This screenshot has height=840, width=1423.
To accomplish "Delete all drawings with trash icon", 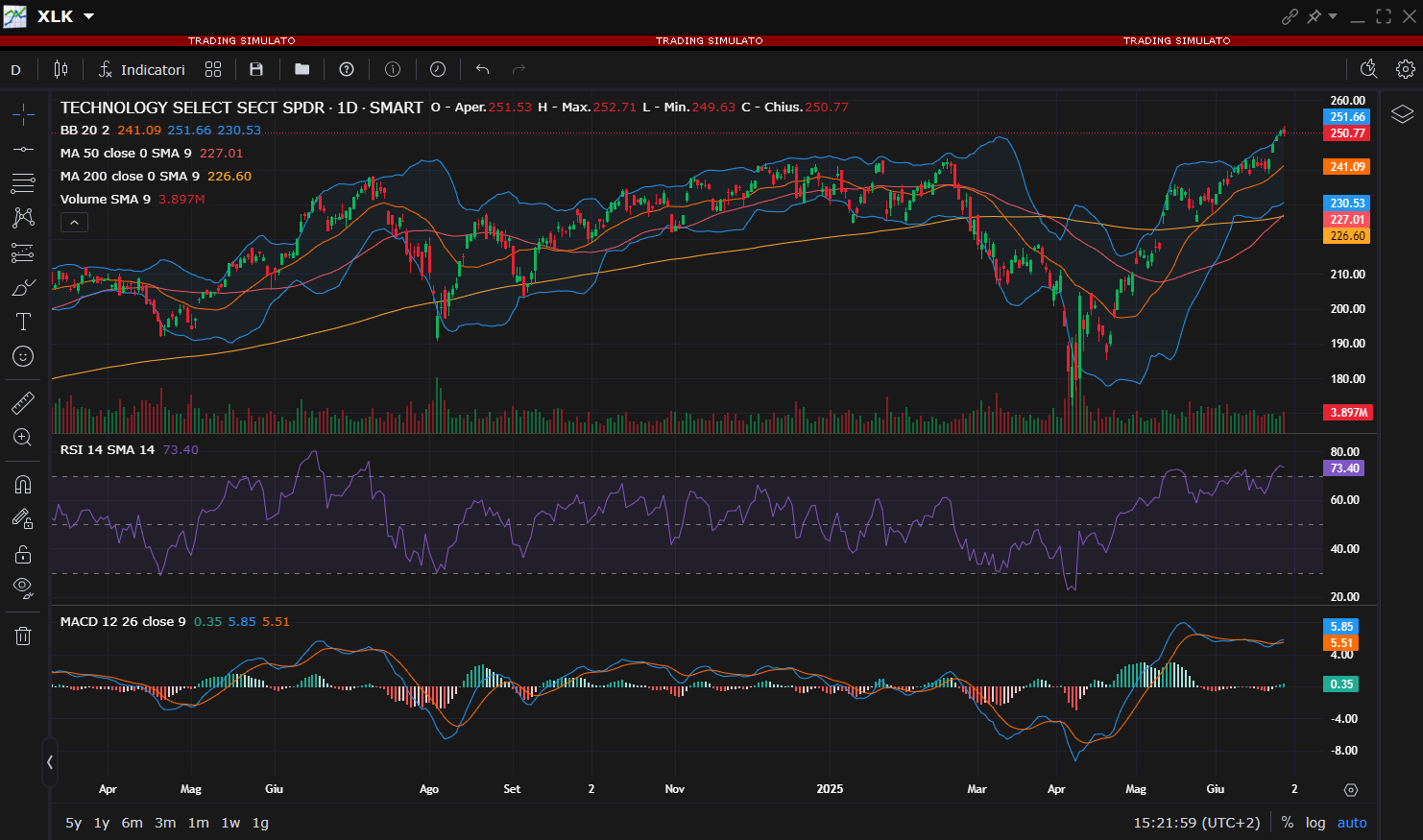I will [23, 636].
